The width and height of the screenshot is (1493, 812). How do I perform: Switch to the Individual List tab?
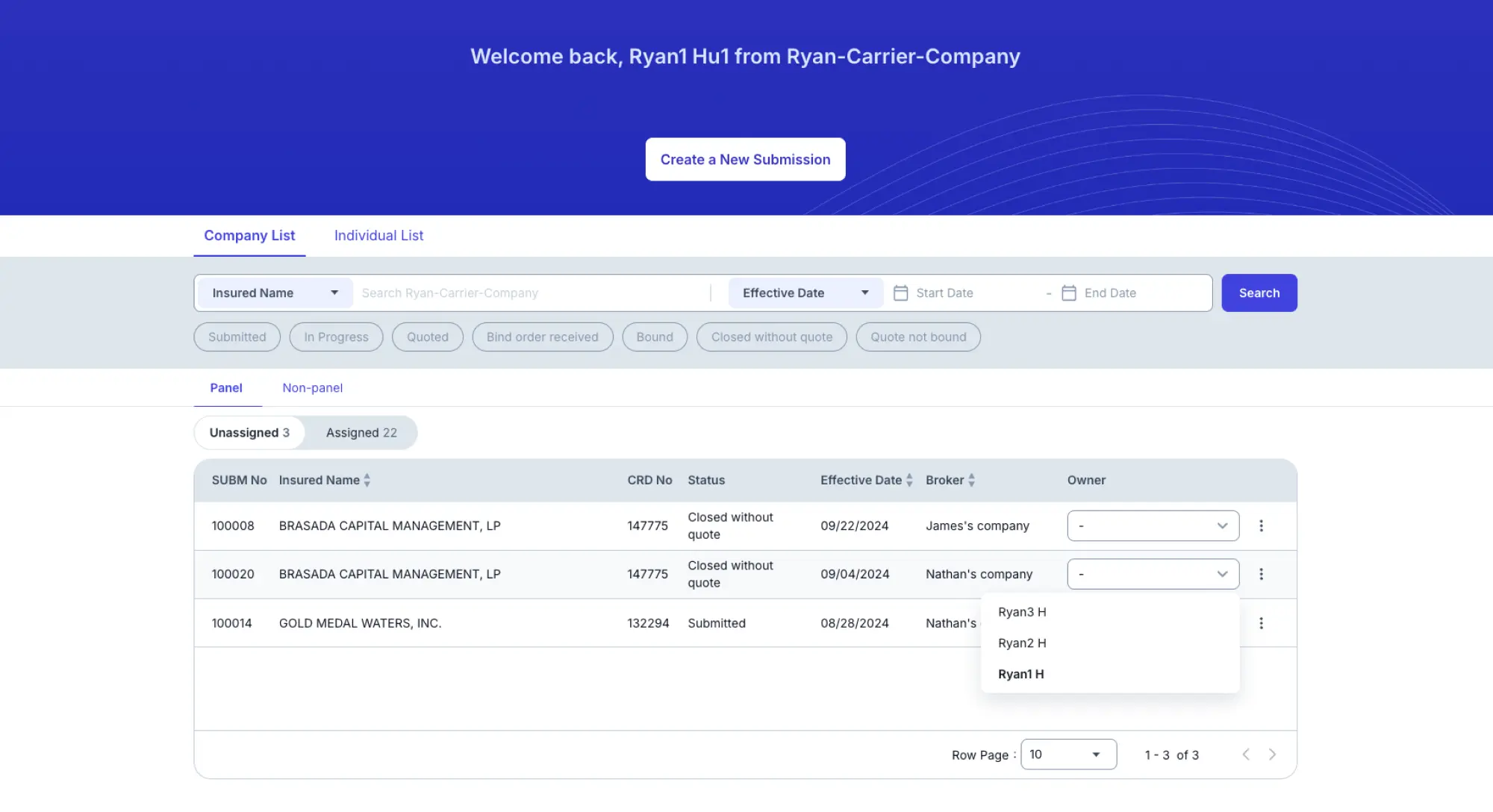click(x=378, y=236)
